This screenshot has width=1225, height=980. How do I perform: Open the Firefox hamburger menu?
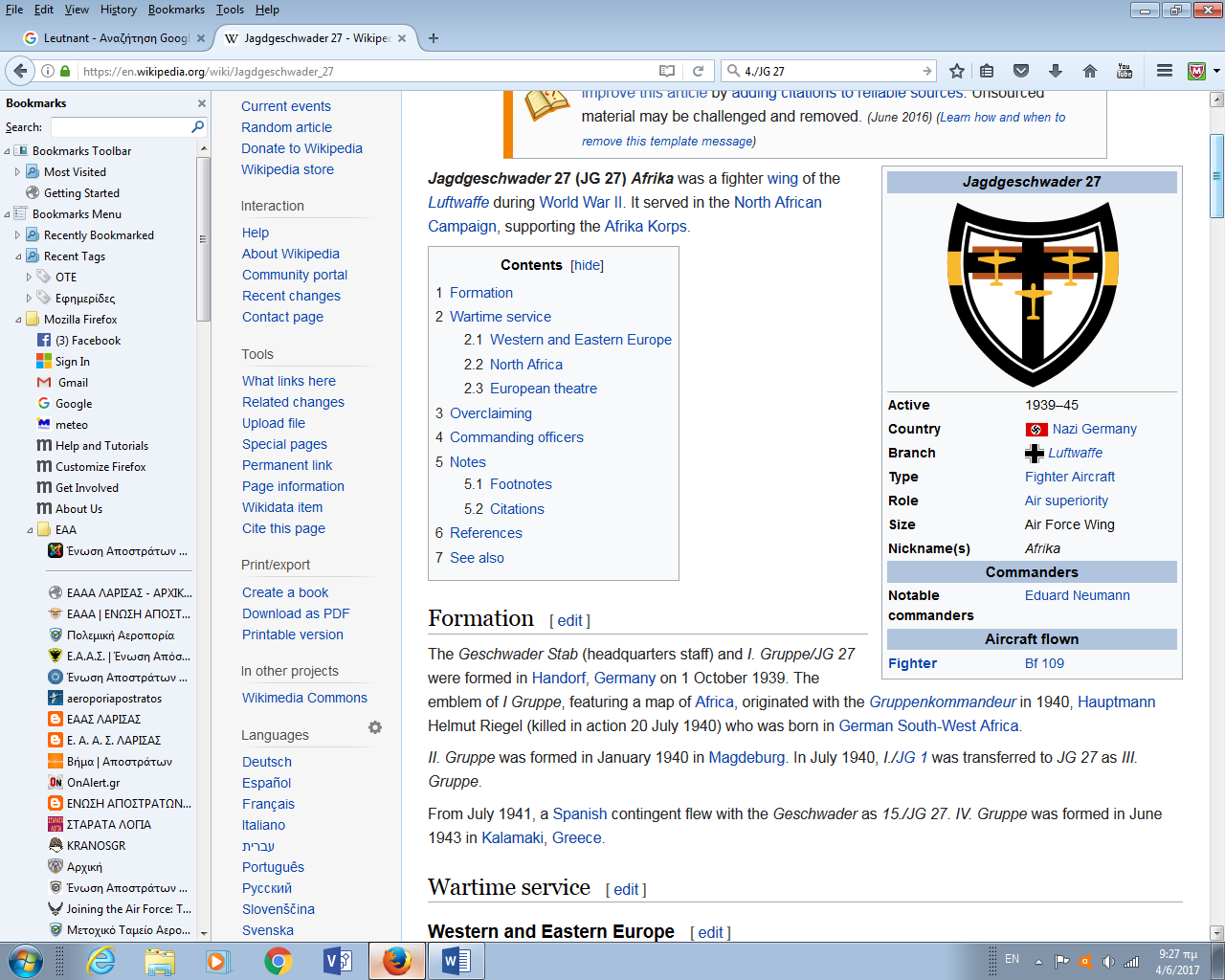tap(1165, 71)
